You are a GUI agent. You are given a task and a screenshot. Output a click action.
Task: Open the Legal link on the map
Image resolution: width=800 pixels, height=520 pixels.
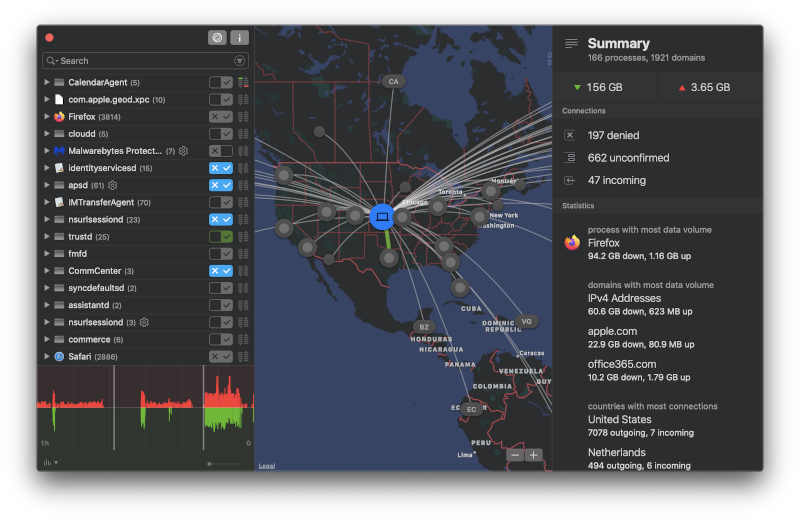click(x=267, y=465)
